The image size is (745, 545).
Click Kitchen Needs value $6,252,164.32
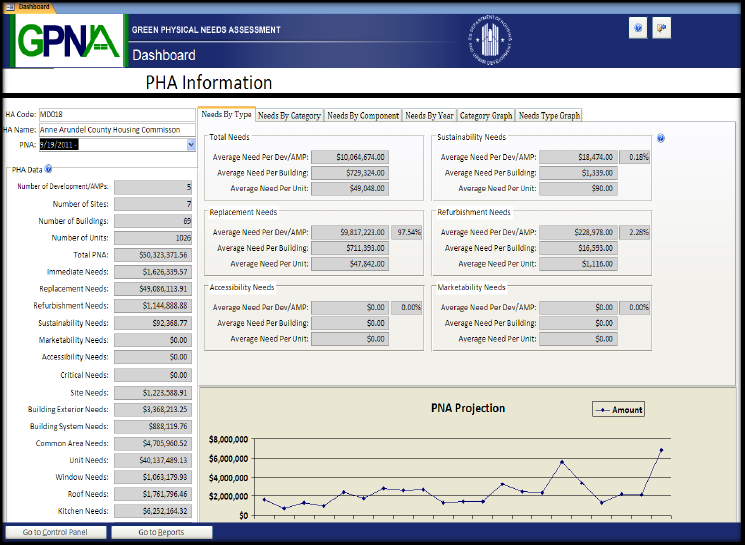[153, 511]
